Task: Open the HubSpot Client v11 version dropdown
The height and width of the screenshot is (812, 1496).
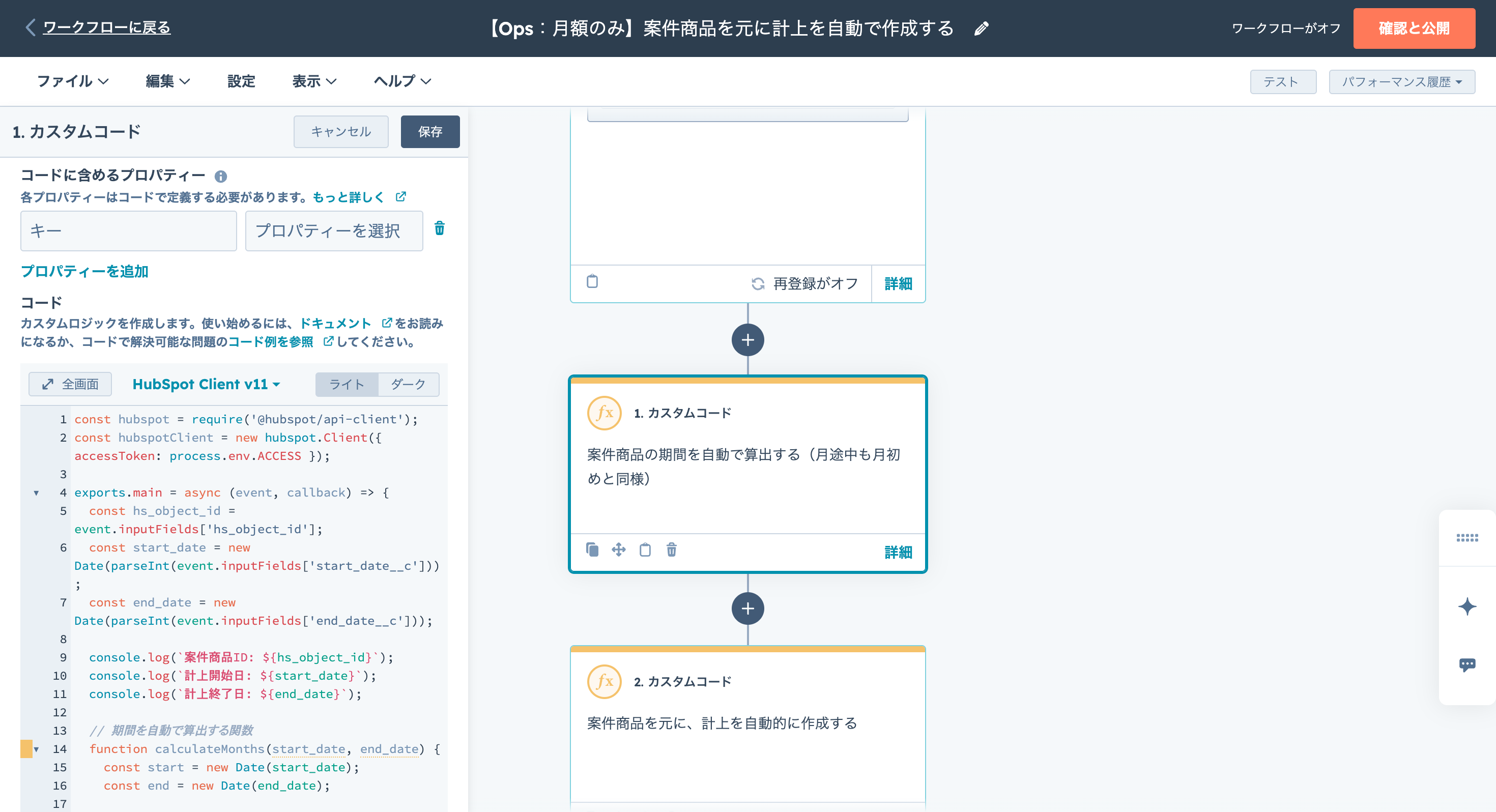Action: pyautogui.click(x=206, y=385)
